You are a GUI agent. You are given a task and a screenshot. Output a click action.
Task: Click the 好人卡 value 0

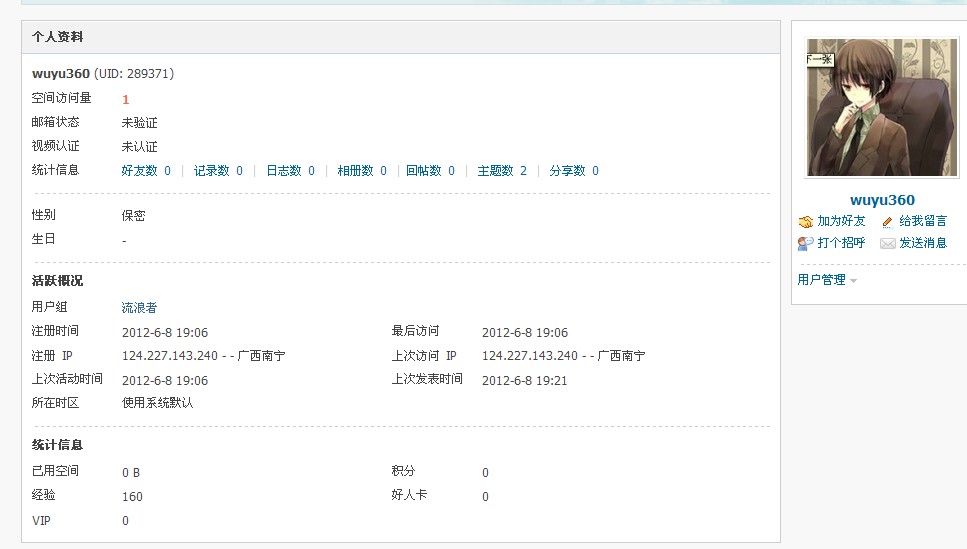pos(485,497)
